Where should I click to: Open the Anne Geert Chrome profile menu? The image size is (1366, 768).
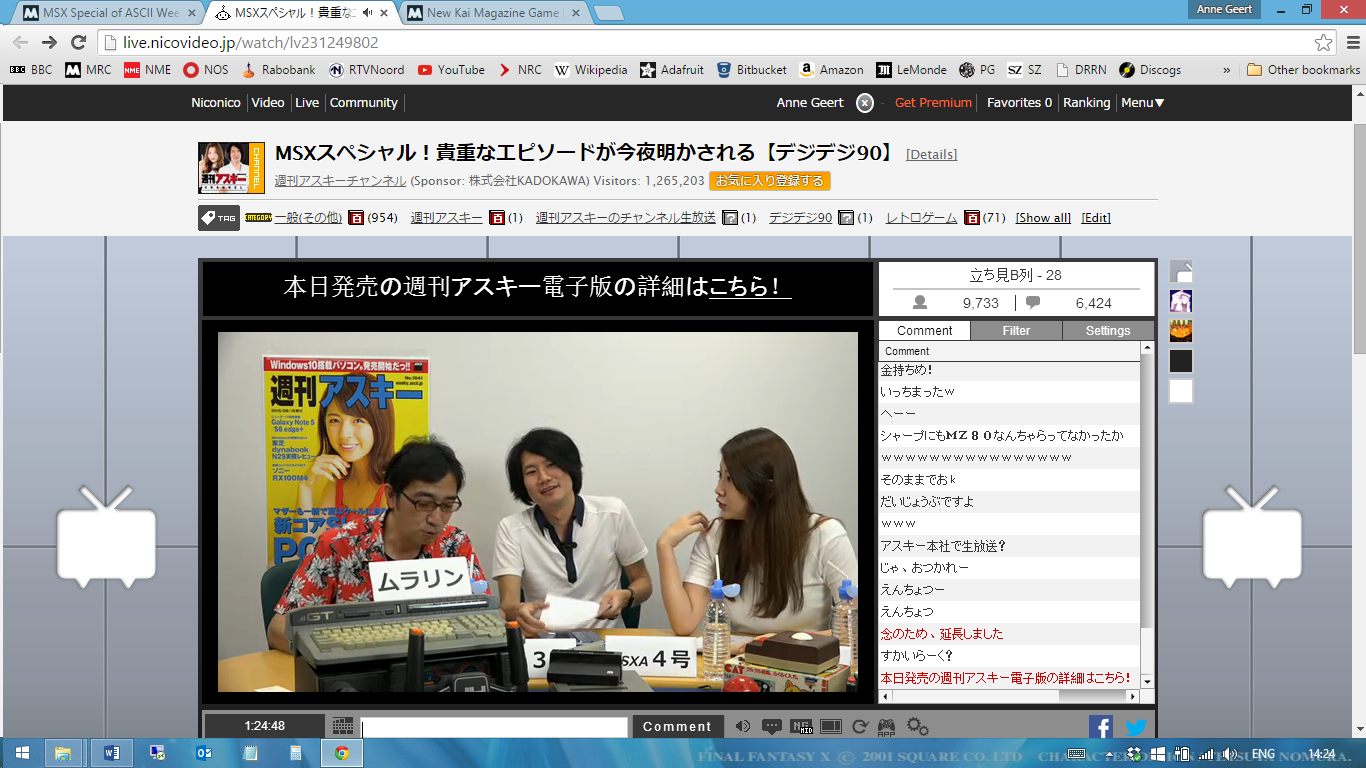click(x=1225, y=9)
